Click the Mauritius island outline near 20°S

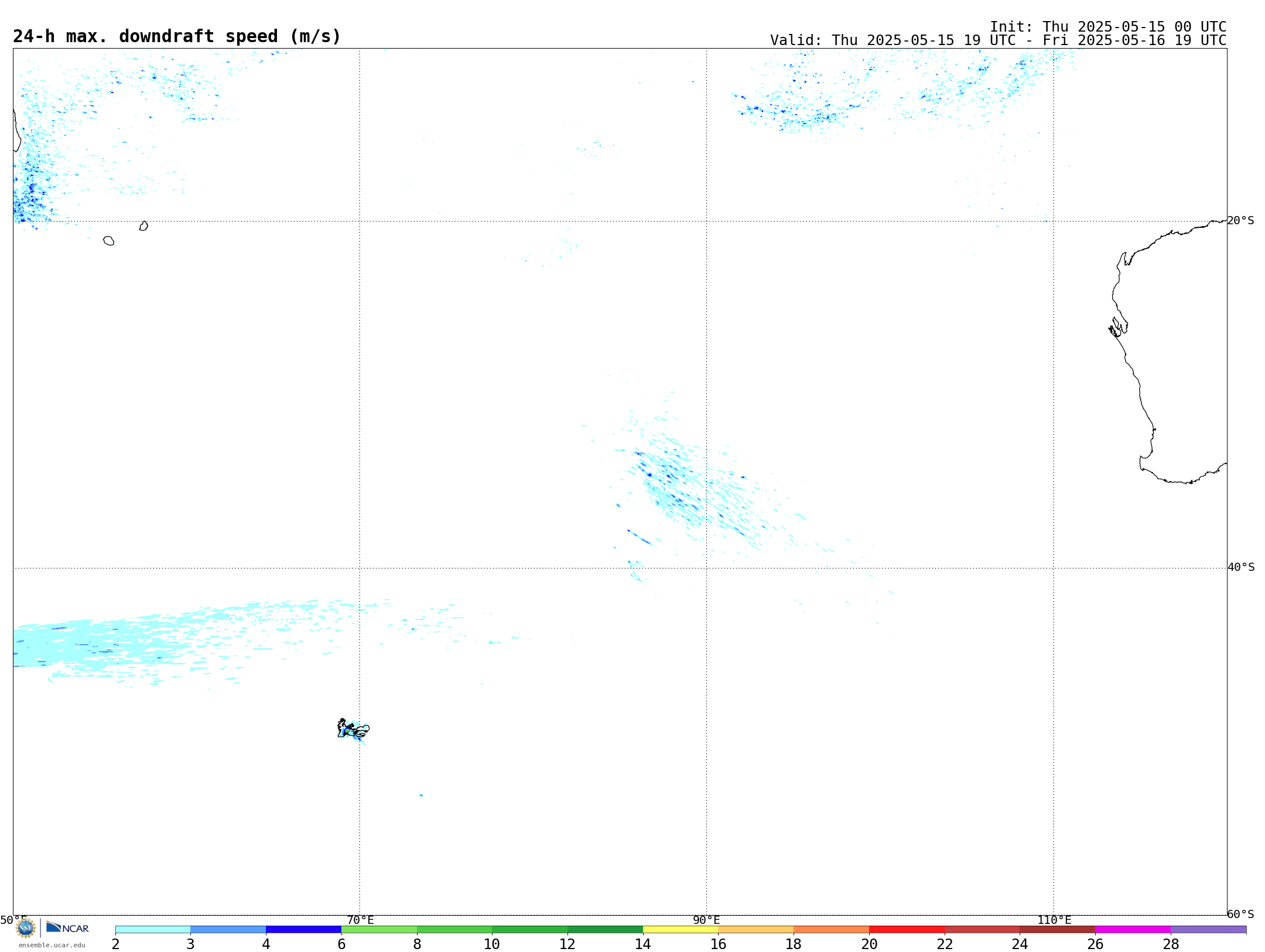pyautogui.click(x=143, y=226)
